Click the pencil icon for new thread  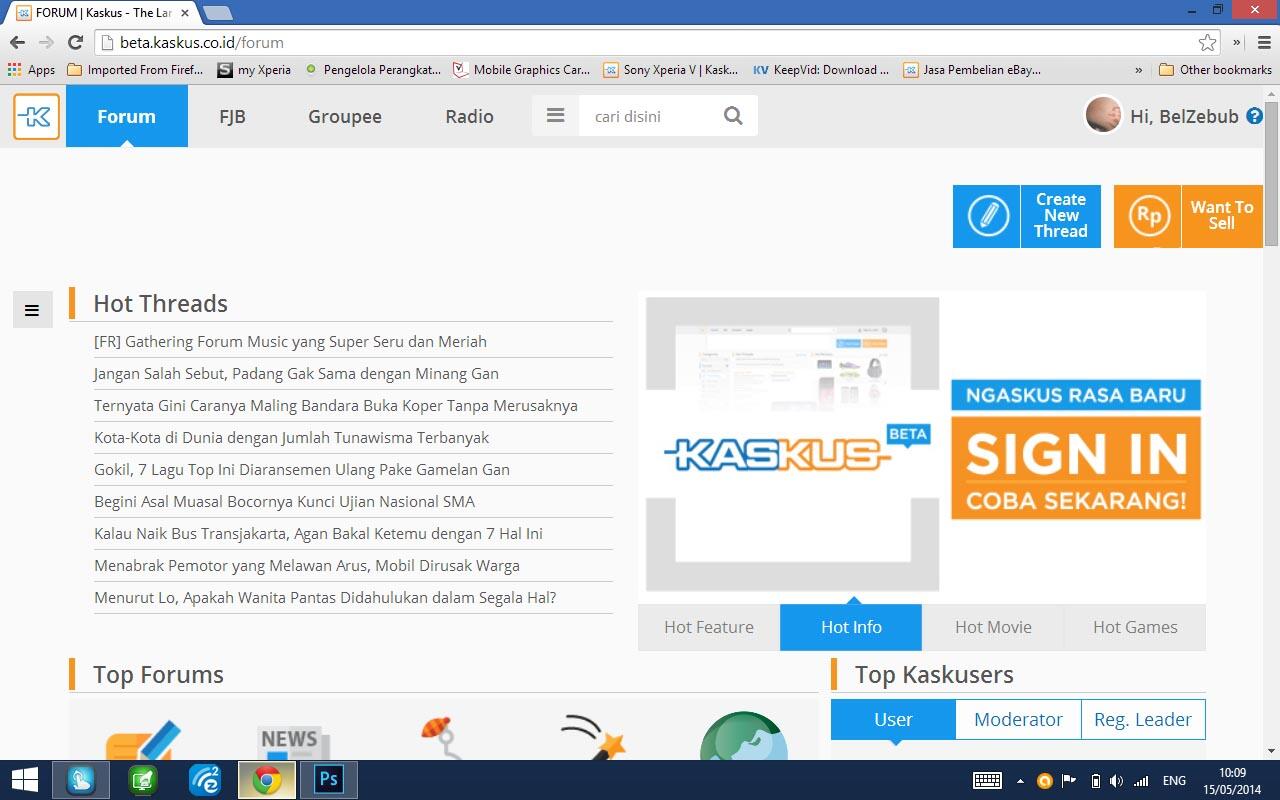point(987,216)
